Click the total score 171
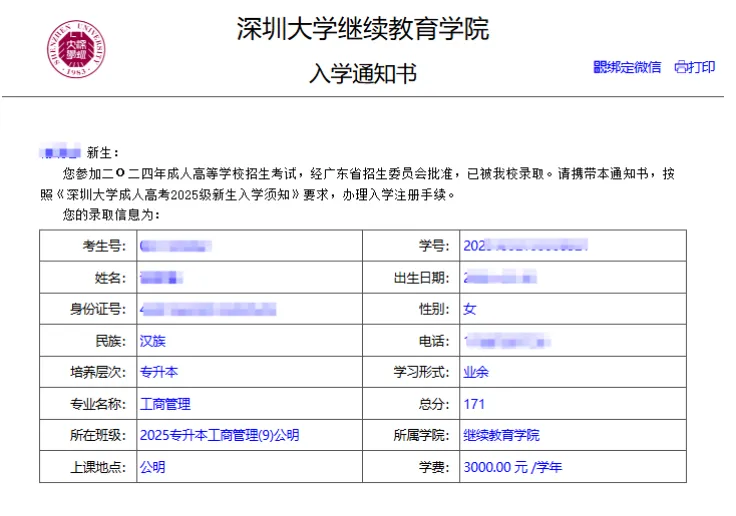736x516 pixels. tap(474, 404)
